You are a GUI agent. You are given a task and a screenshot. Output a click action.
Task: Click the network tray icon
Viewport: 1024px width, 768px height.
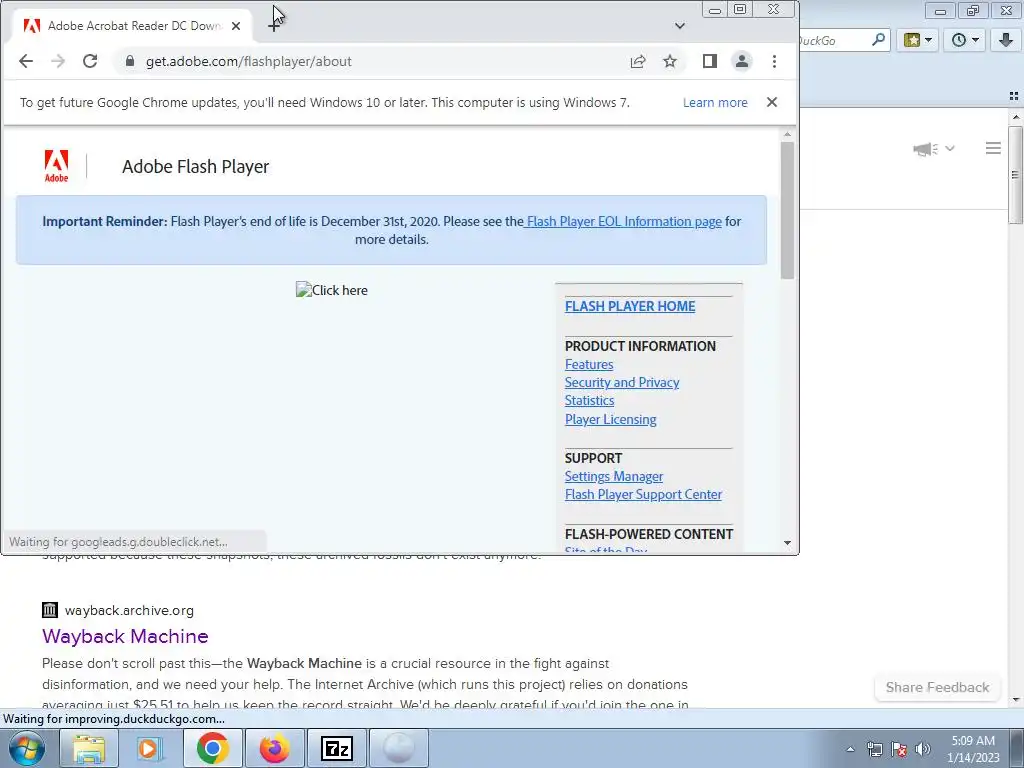pos(874,749)
